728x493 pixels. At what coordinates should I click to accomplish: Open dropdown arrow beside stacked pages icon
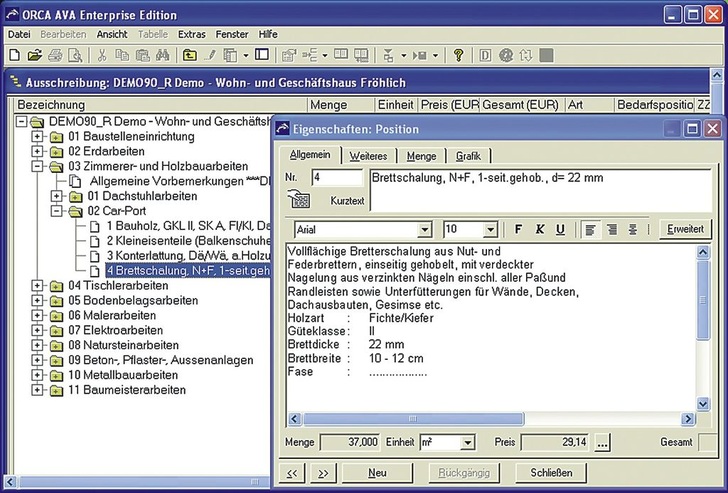246,55
